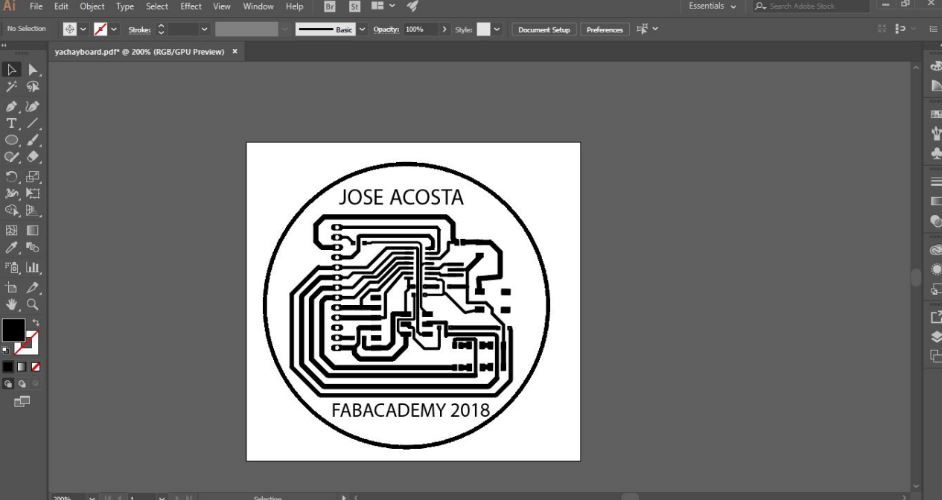Select the Symbol Sprayer tool

tap(11, 267)
